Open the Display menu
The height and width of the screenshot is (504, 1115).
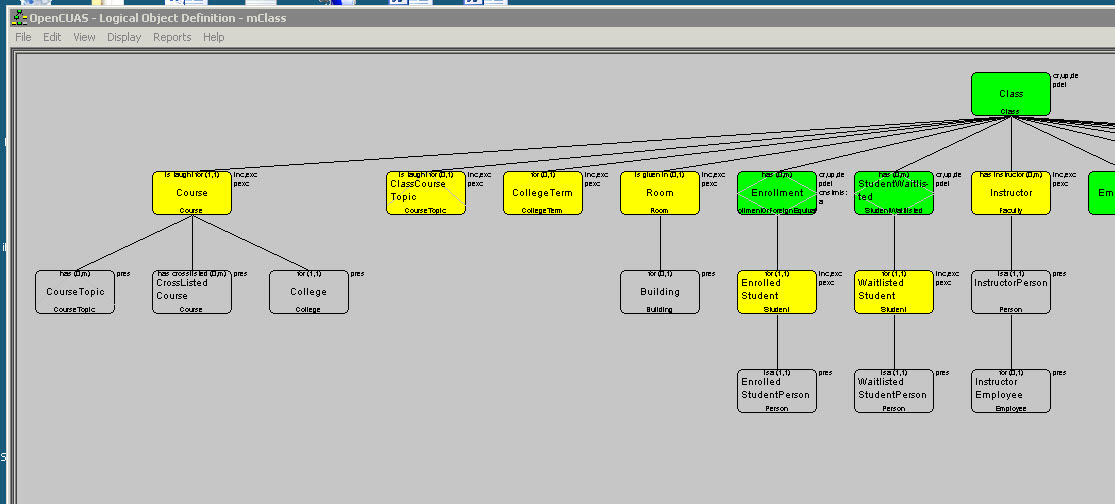124,37
